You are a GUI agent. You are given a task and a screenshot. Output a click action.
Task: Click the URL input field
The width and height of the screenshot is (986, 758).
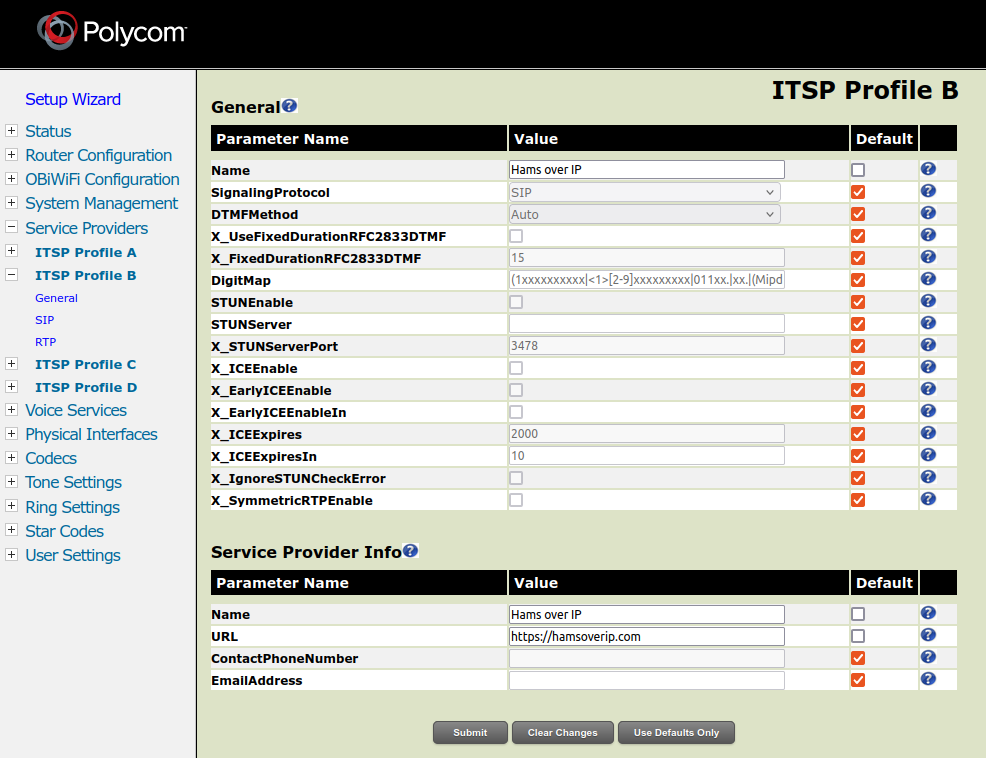[646, 636]
